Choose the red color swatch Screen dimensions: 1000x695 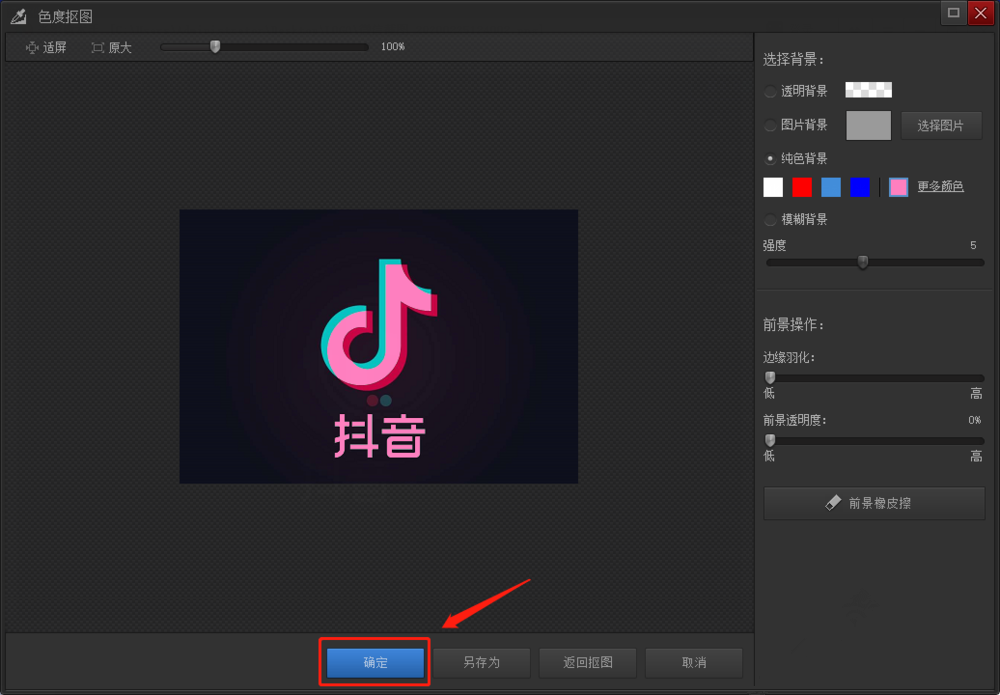point(802,187)
